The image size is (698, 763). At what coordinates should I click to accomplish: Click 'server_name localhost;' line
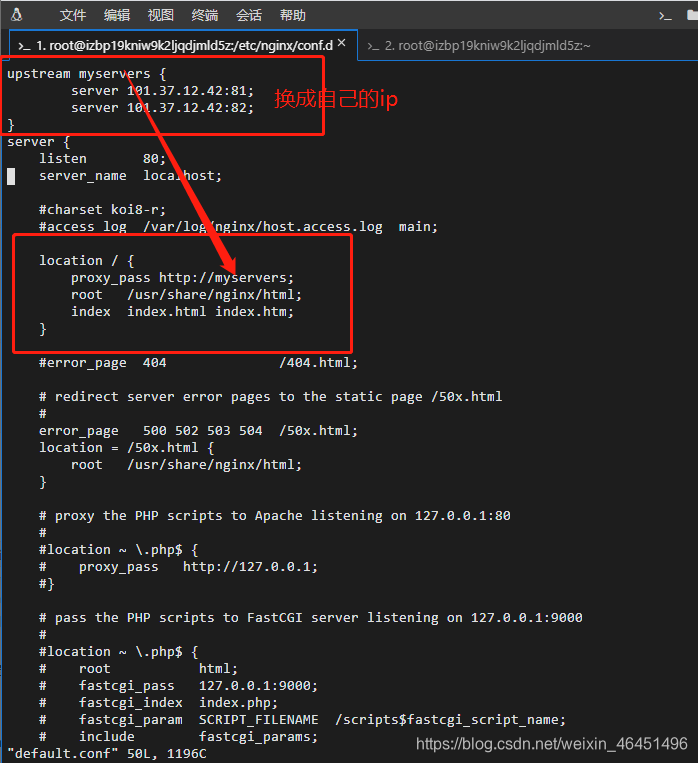coord(130,176)
